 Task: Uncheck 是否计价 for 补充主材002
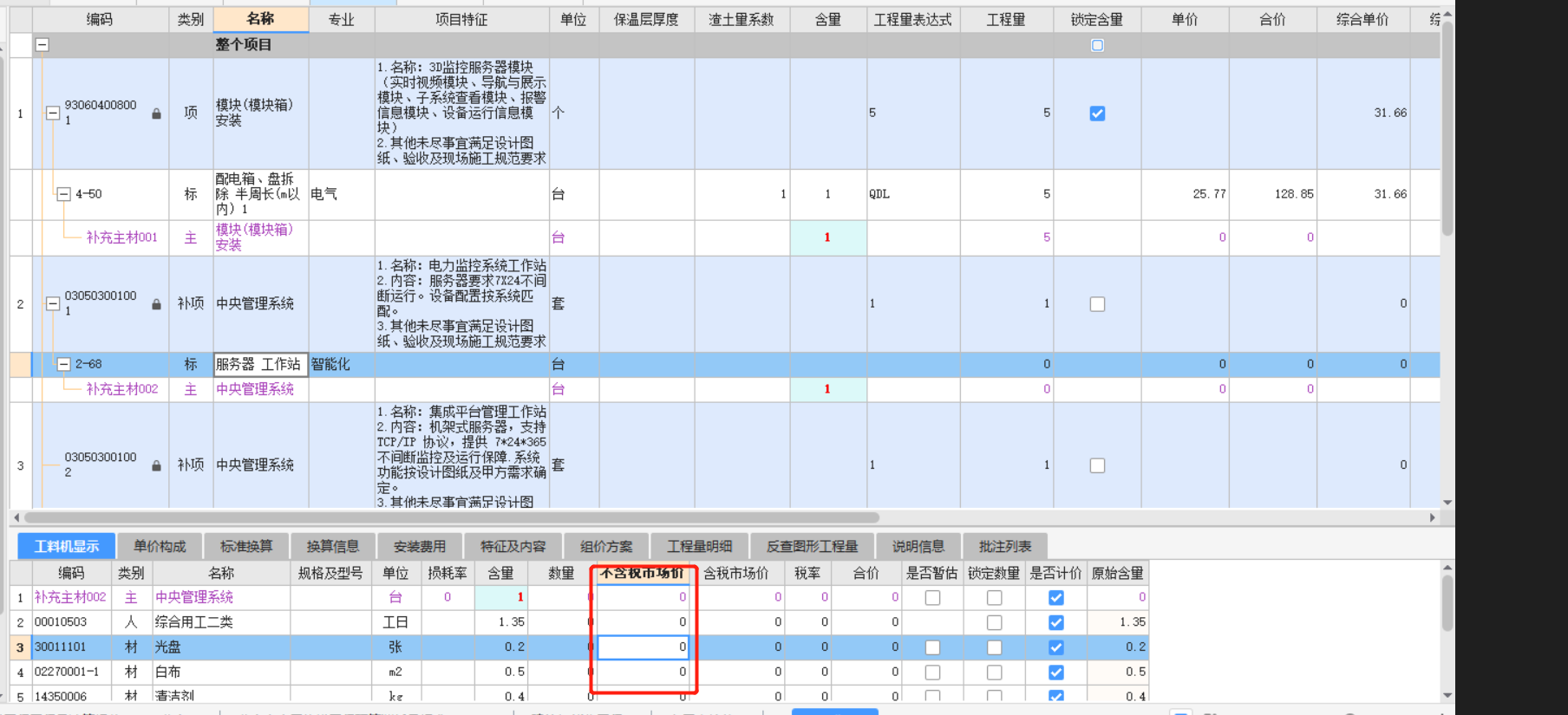(x=1055, y=597)
